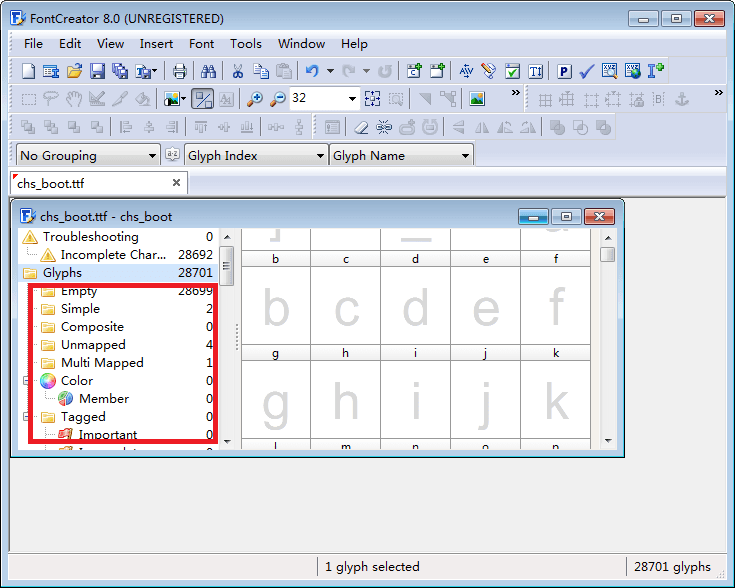Click the Print icon
The image size is (735, 588).
tap(180, 71)
